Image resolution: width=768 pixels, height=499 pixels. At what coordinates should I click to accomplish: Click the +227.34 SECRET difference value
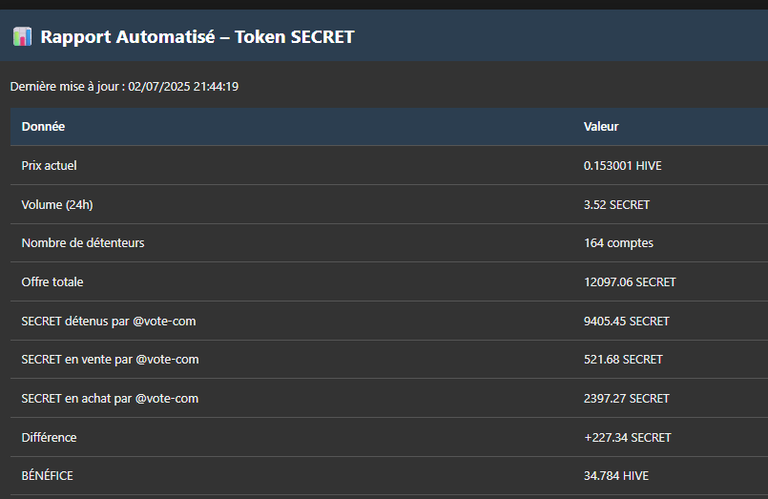click(x=627, y=437)
